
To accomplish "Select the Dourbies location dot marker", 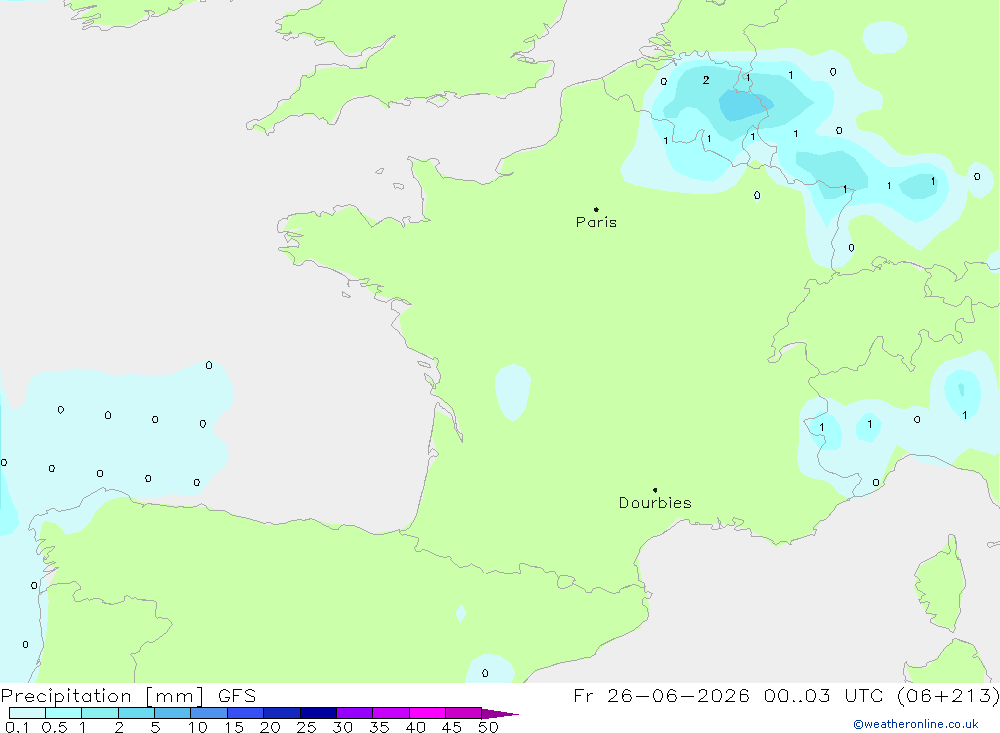I will tap(655, 490).
